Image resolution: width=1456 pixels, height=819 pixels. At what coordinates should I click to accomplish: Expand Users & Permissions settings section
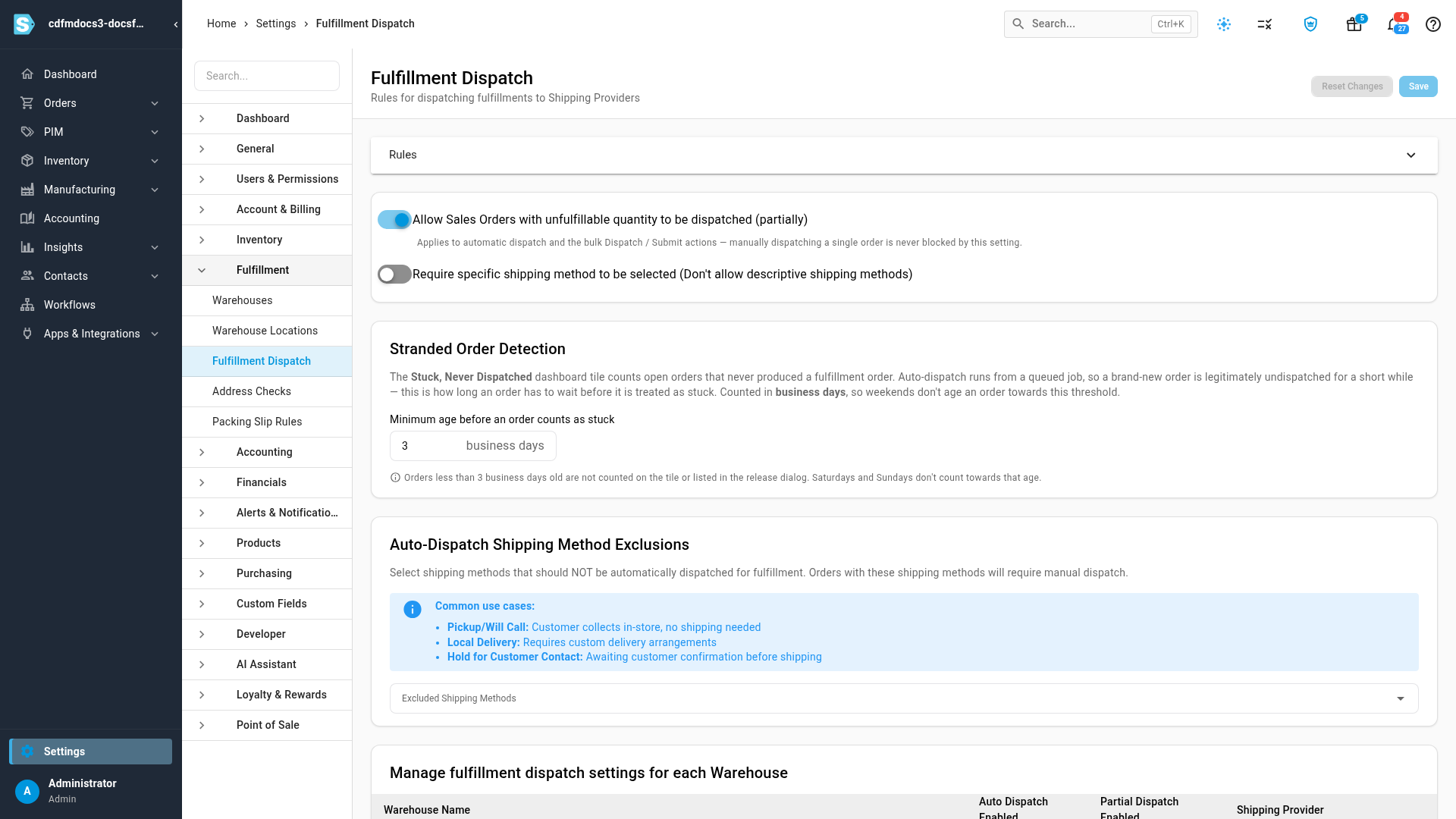(267, 179)
